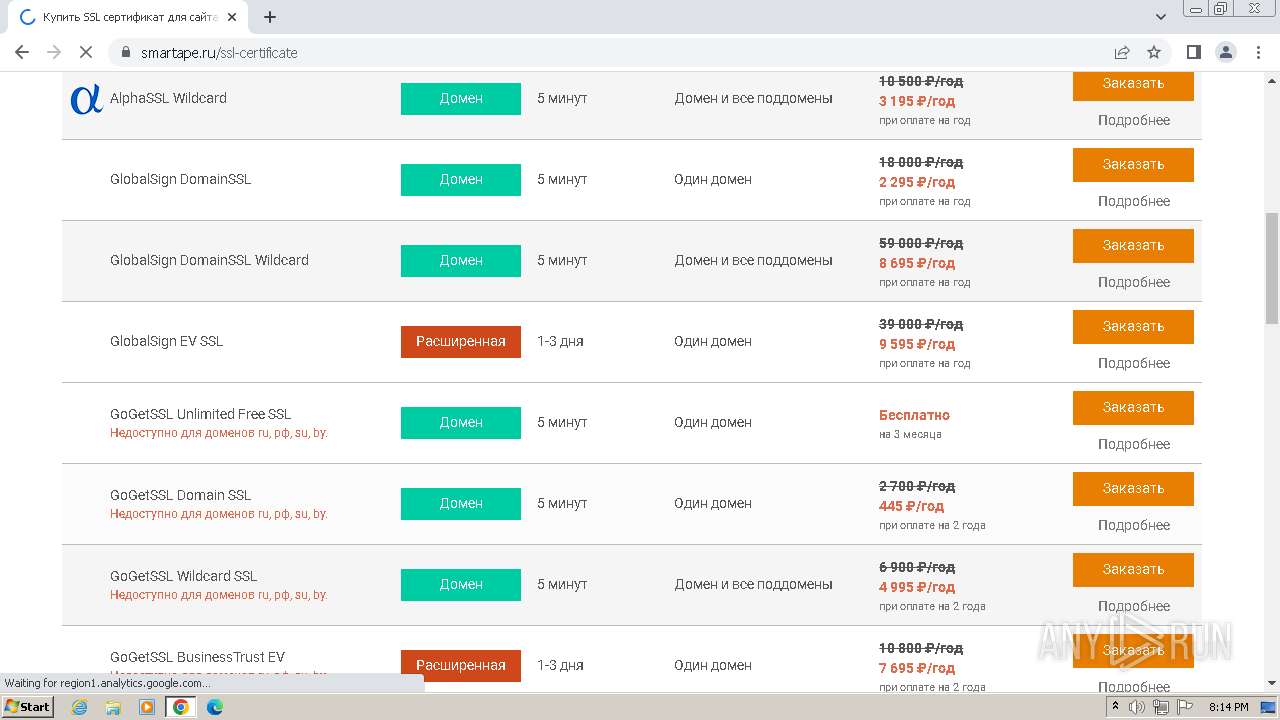Order GlobalSign DomainSSL via Заказать
The height and width of the screenshot is (720, 1280).
[x=1133, y=165]
